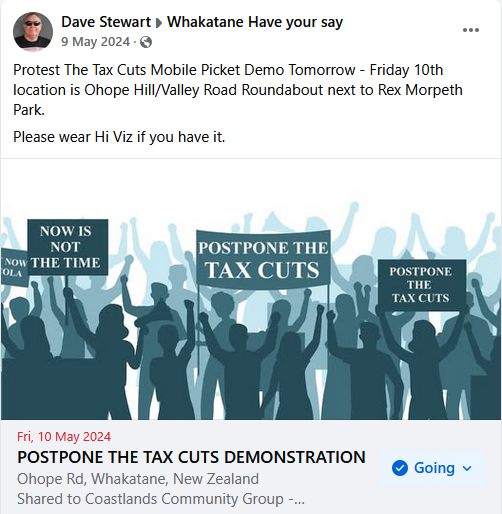The height and width of the screenshot is (514, 502).
Task: Click the Now Is Not The Time sign
Action: pos(68,247)
